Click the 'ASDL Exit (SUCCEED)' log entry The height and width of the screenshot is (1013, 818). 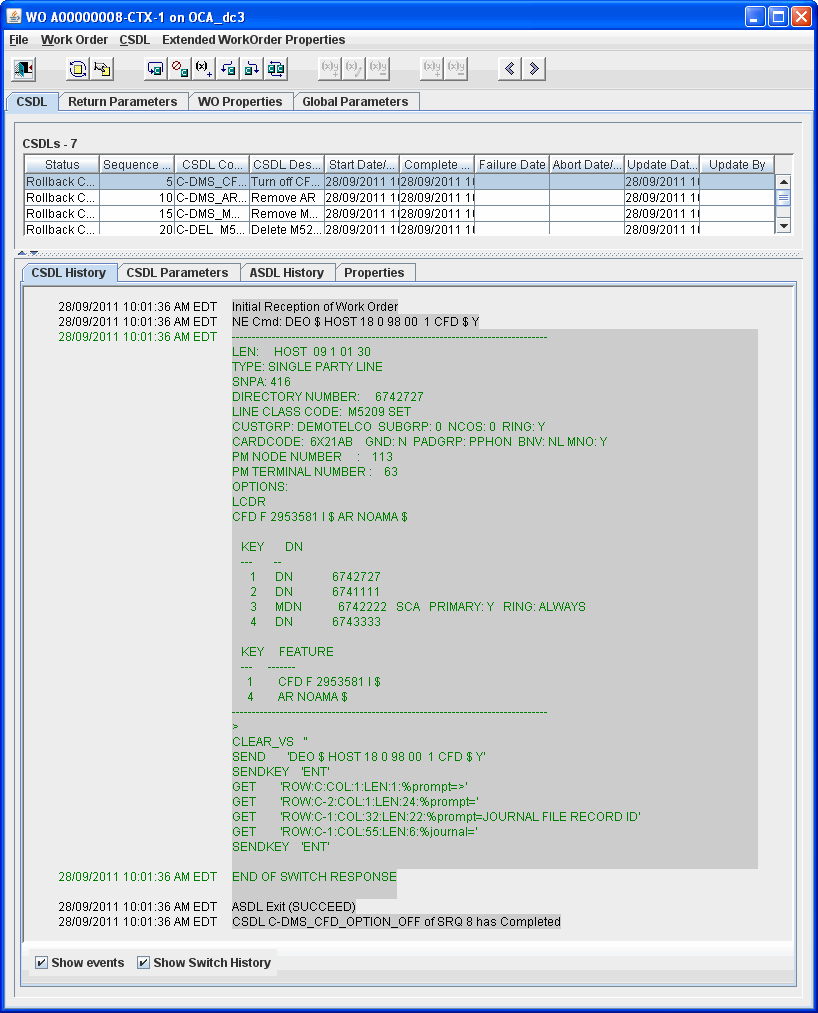pos(293,906)
